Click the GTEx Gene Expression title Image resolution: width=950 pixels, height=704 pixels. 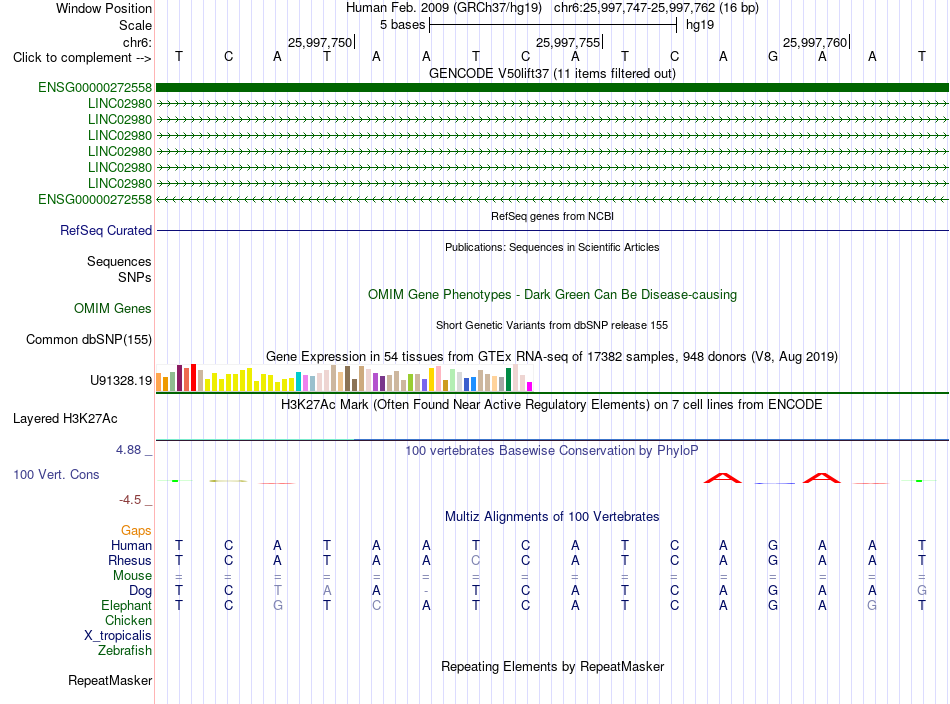click(x=552, y=356)
